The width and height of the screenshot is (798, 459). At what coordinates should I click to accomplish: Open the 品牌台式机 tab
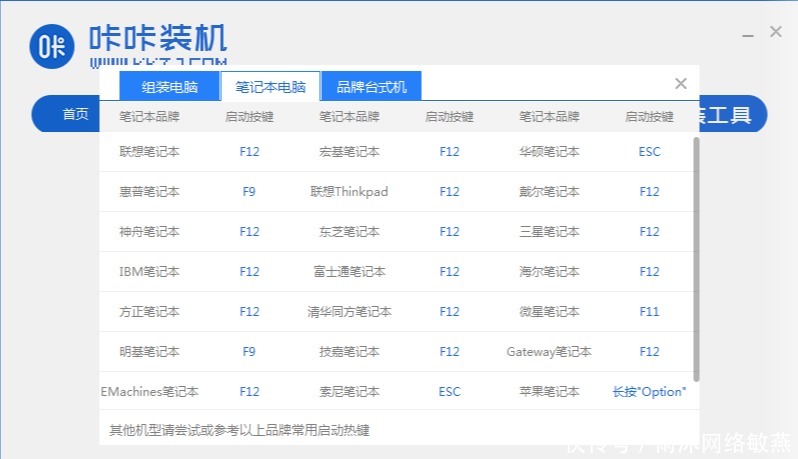tap(372, 87)
